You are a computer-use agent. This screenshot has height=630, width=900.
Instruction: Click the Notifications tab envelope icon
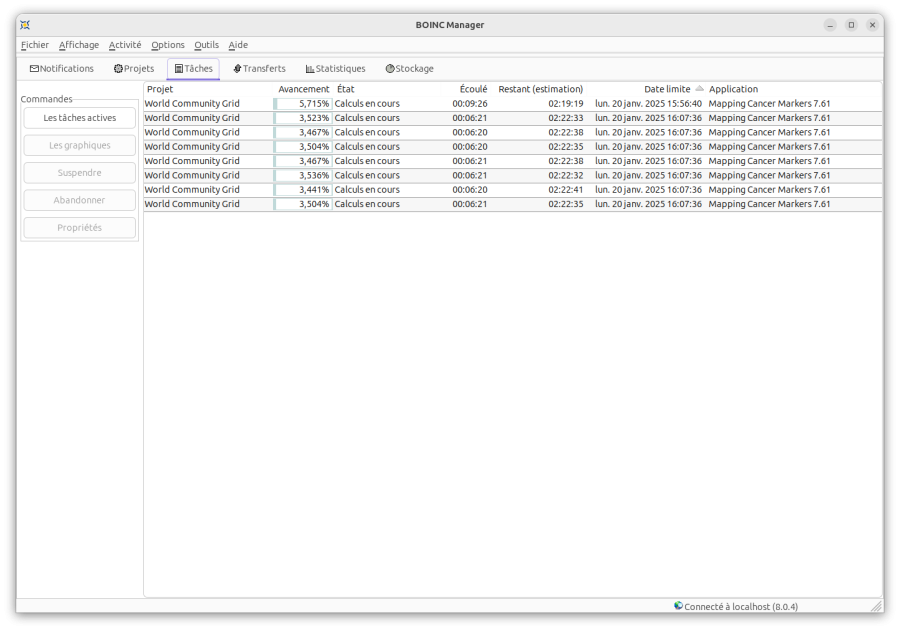point(34,69)
